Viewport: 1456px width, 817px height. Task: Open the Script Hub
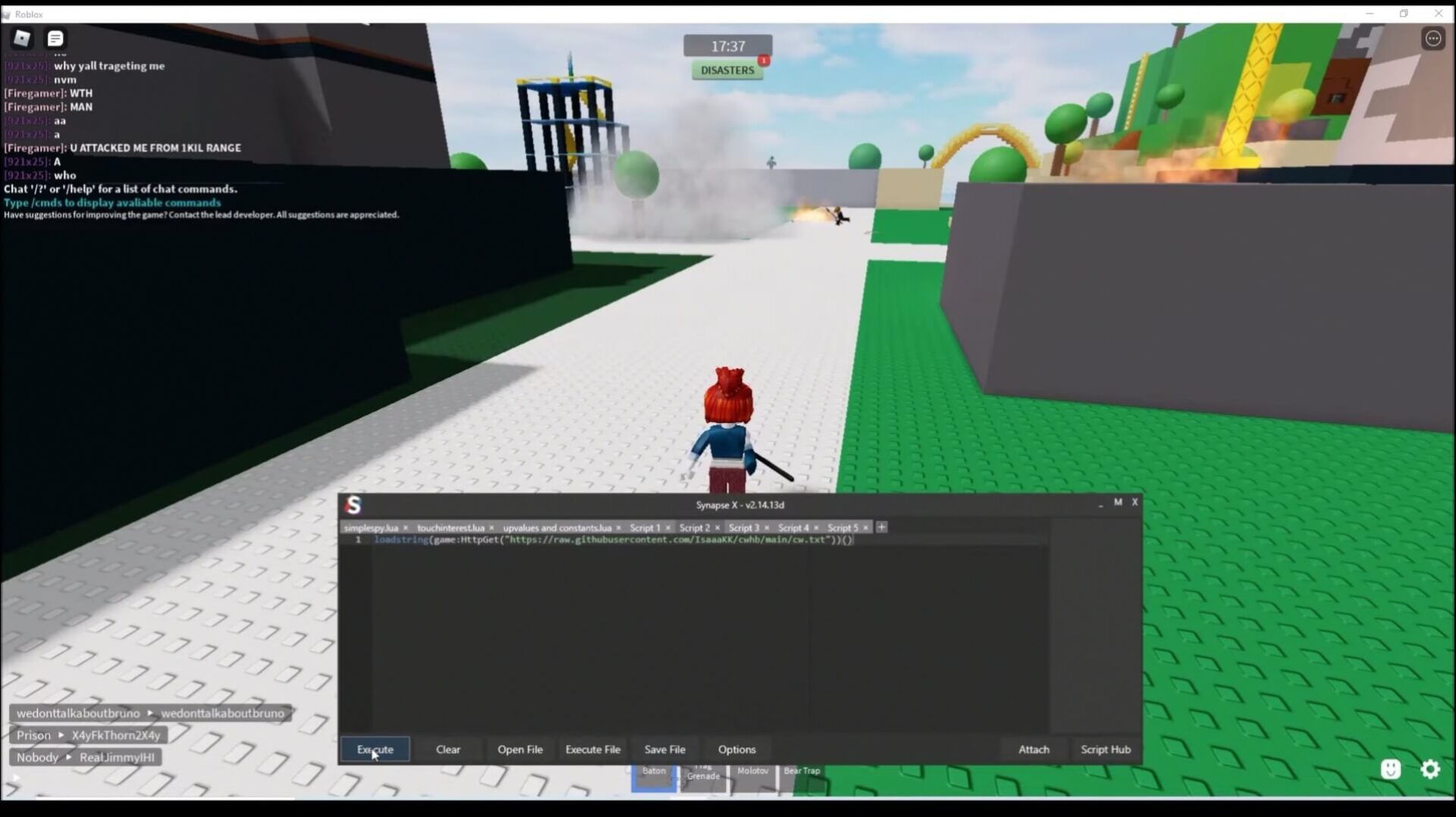point(1106,749)
